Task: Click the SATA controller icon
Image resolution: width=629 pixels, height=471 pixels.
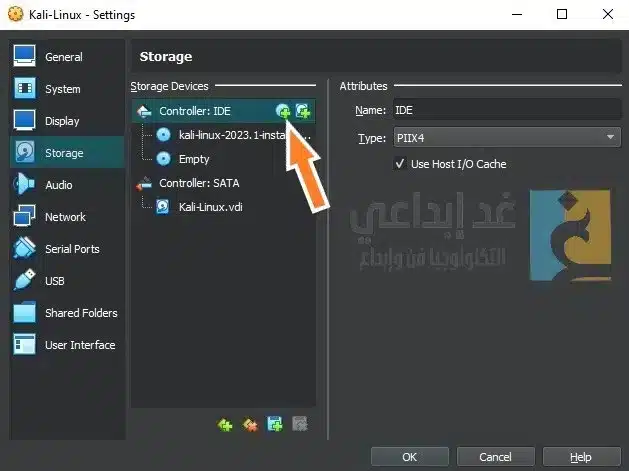Action: [144, 183]
